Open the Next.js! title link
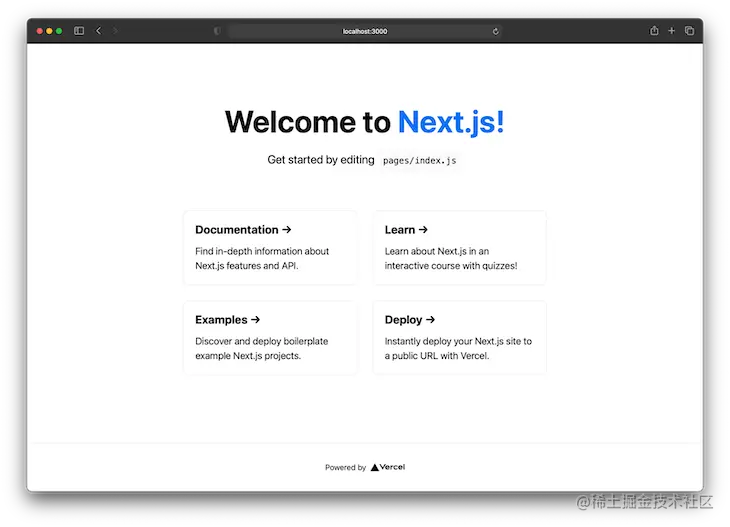The height and width of the screenshot is (527, 730). point(451,122)
